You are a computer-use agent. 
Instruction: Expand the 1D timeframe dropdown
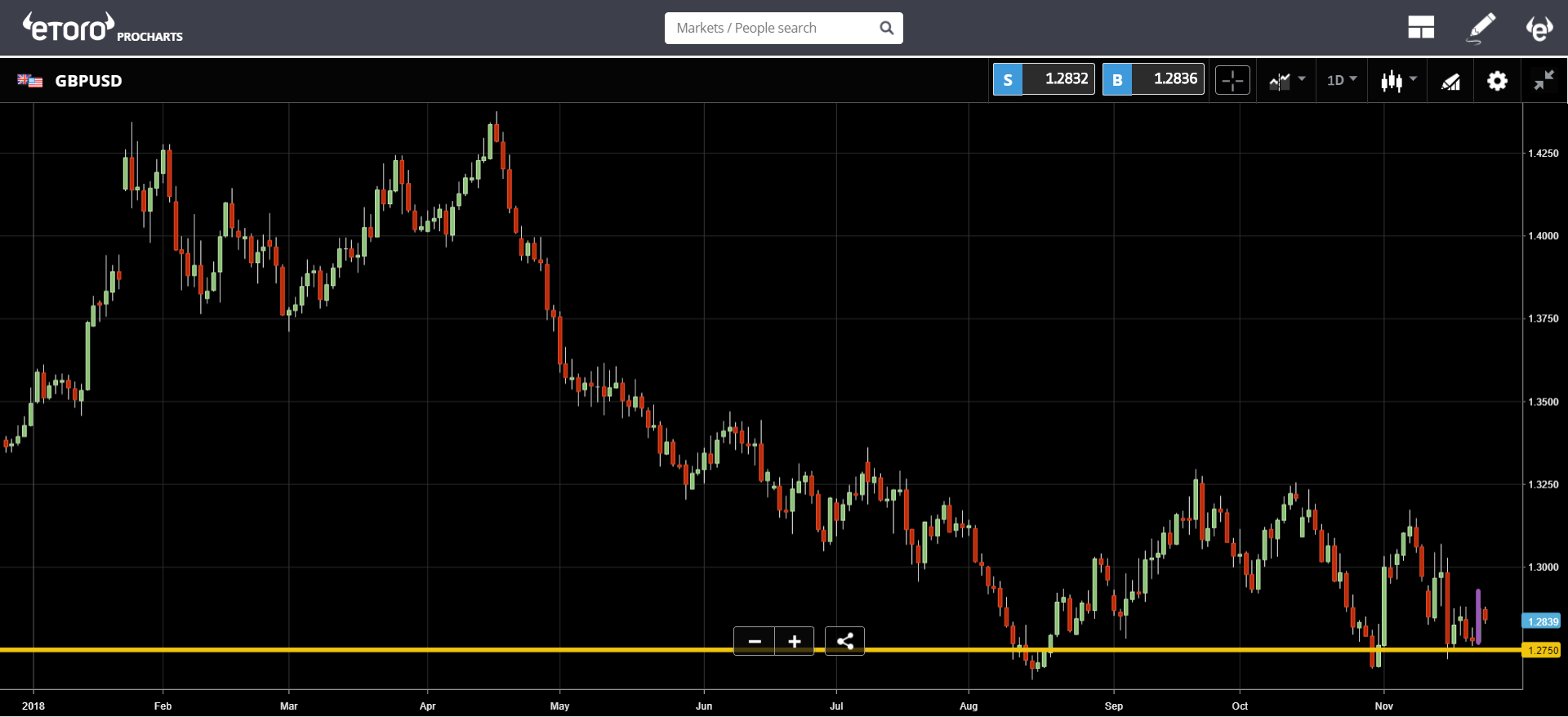tap(1342, 80)
